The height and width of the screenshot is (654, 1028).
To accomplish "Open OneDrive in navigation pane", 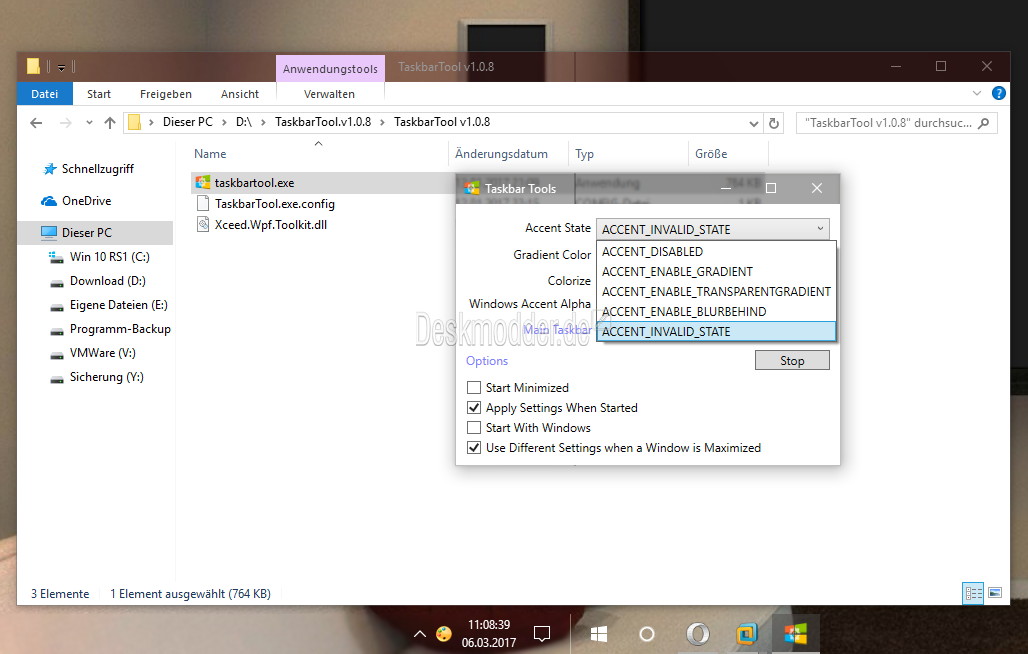I will pos(87,201).
